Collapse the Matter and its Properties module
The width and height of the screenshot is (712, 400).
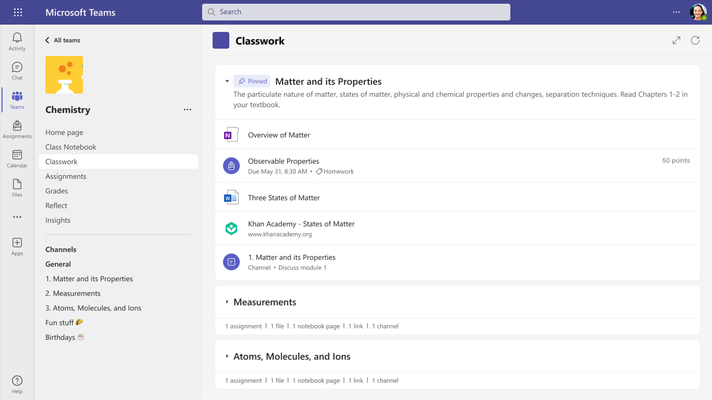(227, 81)
